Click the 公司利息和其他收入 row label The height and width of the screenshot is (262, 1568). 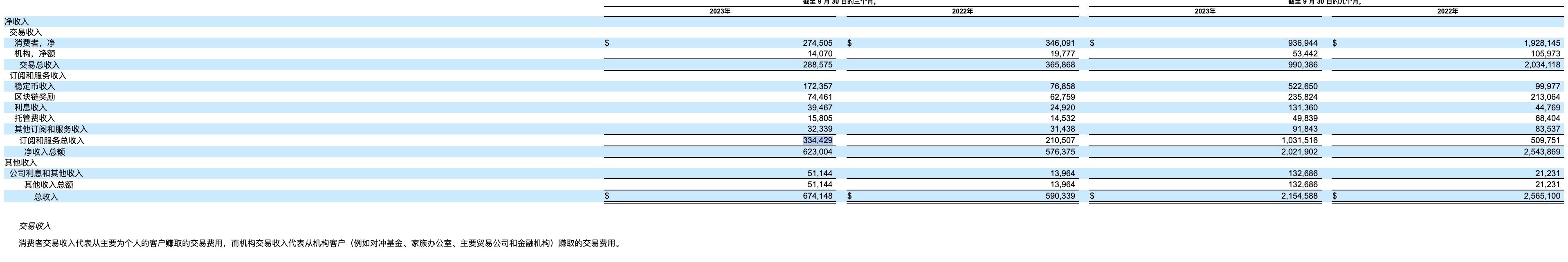point(46,173)
